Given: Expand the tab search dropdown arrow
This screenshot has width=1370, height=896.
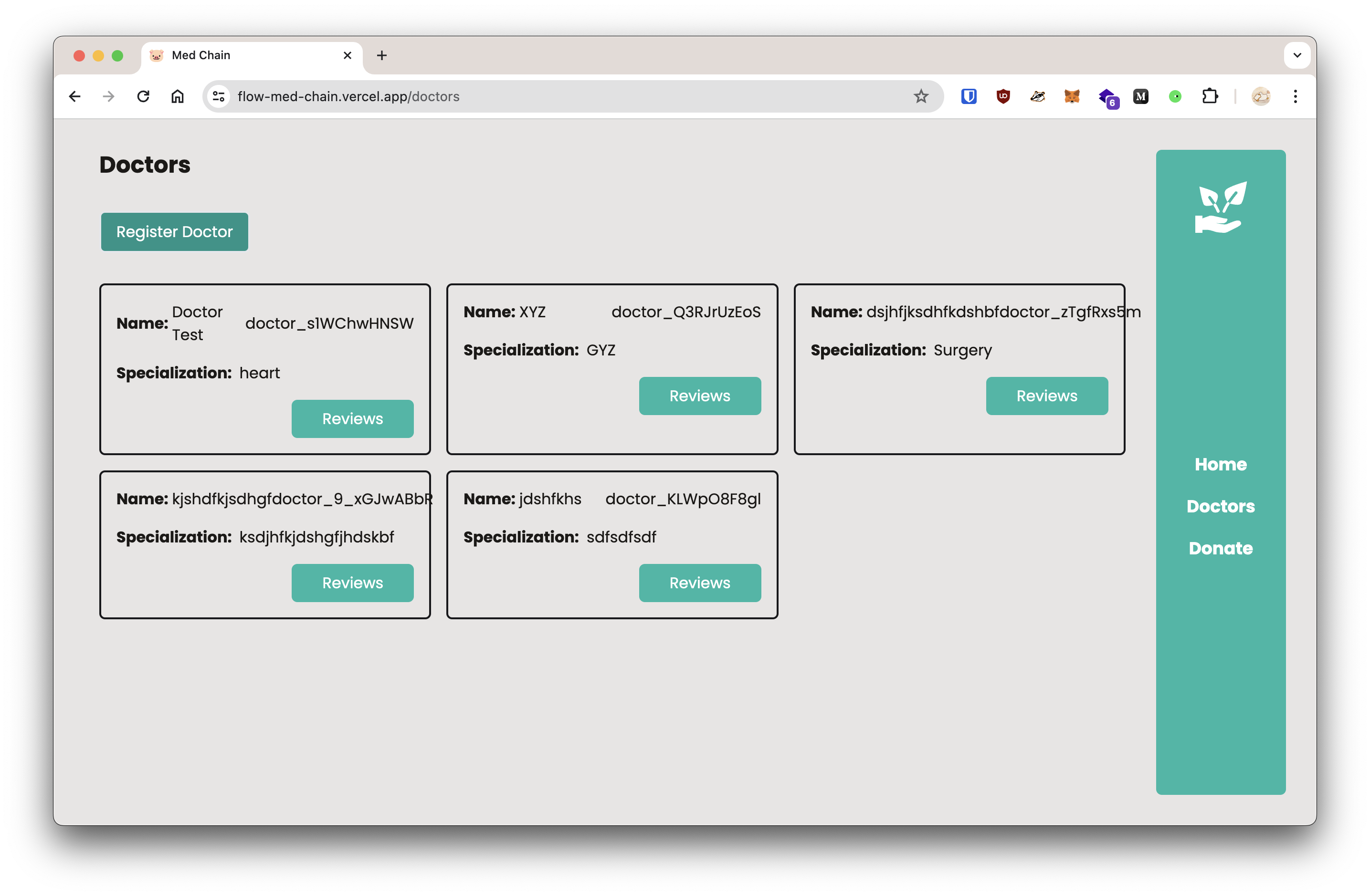Looking at the screenshot, I should (1297, 55).
